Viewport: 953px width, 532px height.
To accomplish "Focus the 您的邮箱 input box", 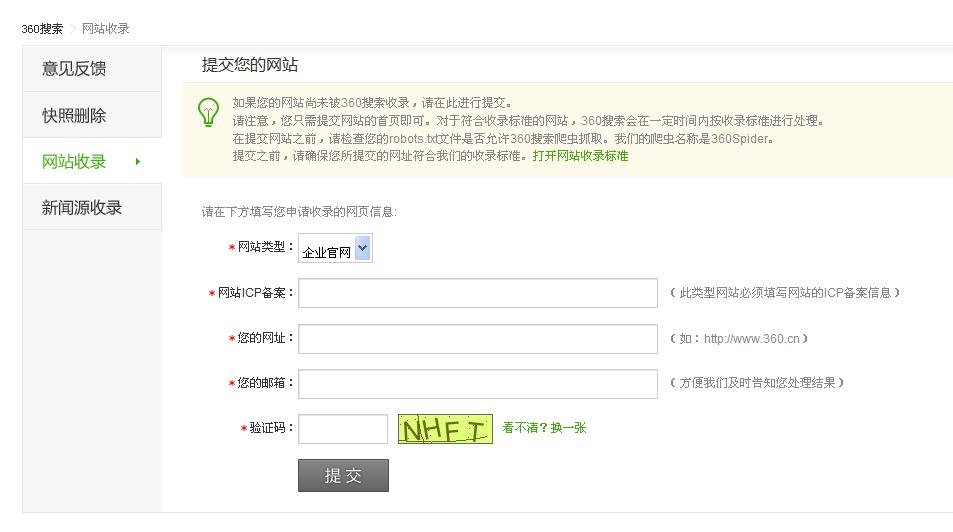I will 478,384.
